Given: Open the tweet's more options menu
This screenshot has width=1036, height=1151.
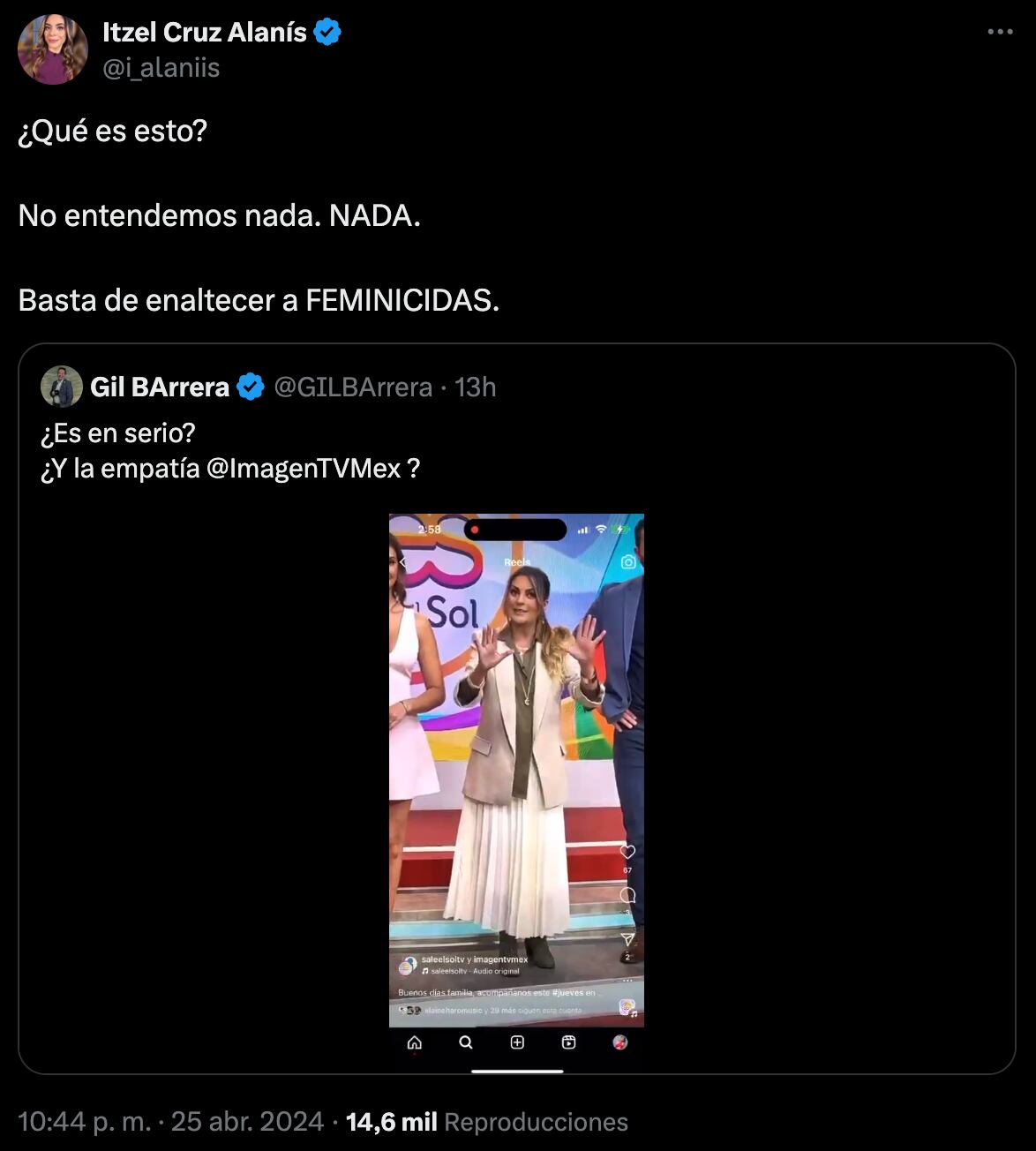Looking at the screenshot, I should pos(999,33).
